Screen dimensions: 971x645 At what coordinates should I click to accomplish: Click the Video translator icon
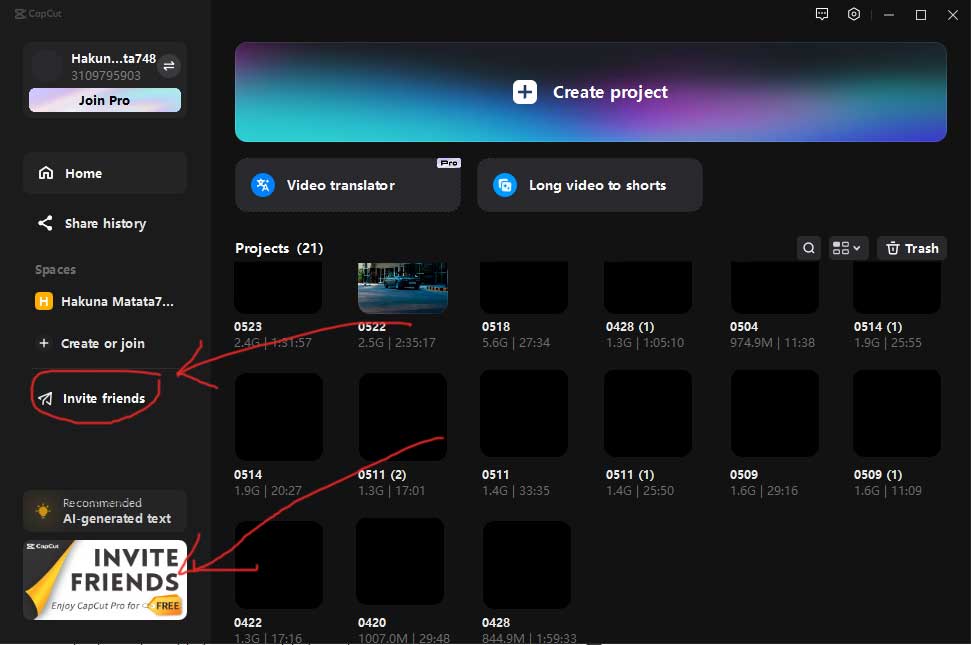263,185
